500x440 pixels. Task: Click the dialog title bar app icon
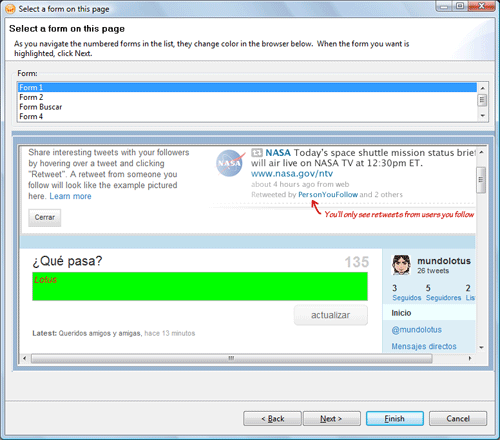coord(10,9)
